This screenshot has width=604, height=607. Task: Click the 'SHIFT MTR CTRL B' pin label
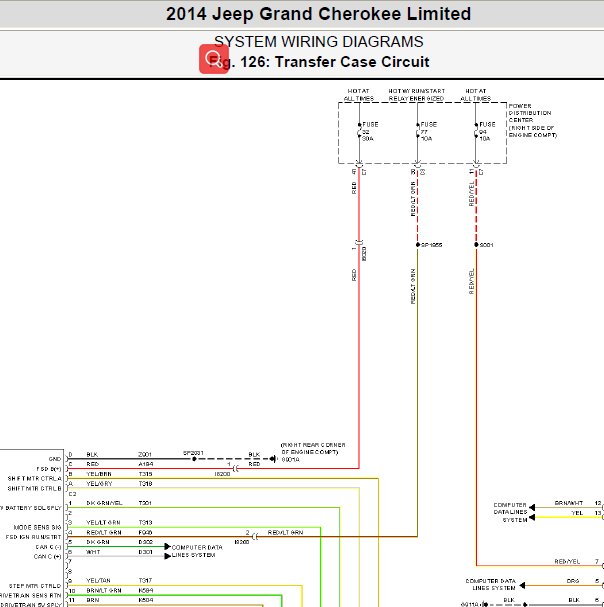tap(34, 489)
